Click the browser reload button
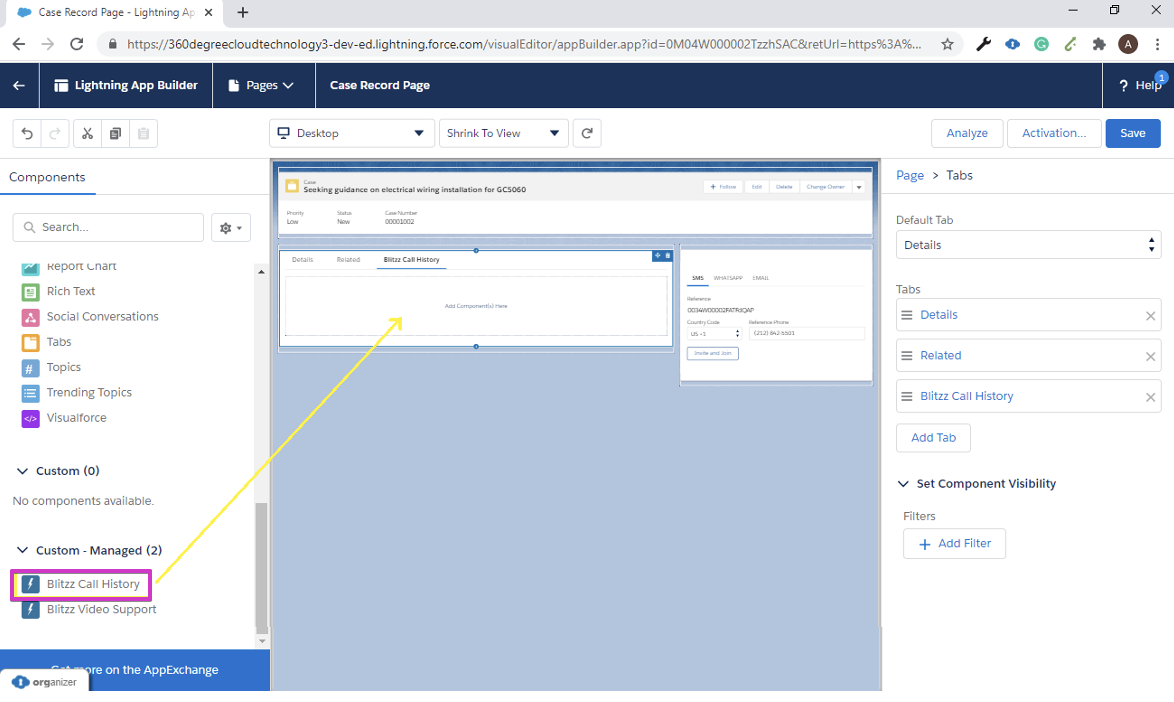Screen dimensions: 1174x702 tap(76, 44)
